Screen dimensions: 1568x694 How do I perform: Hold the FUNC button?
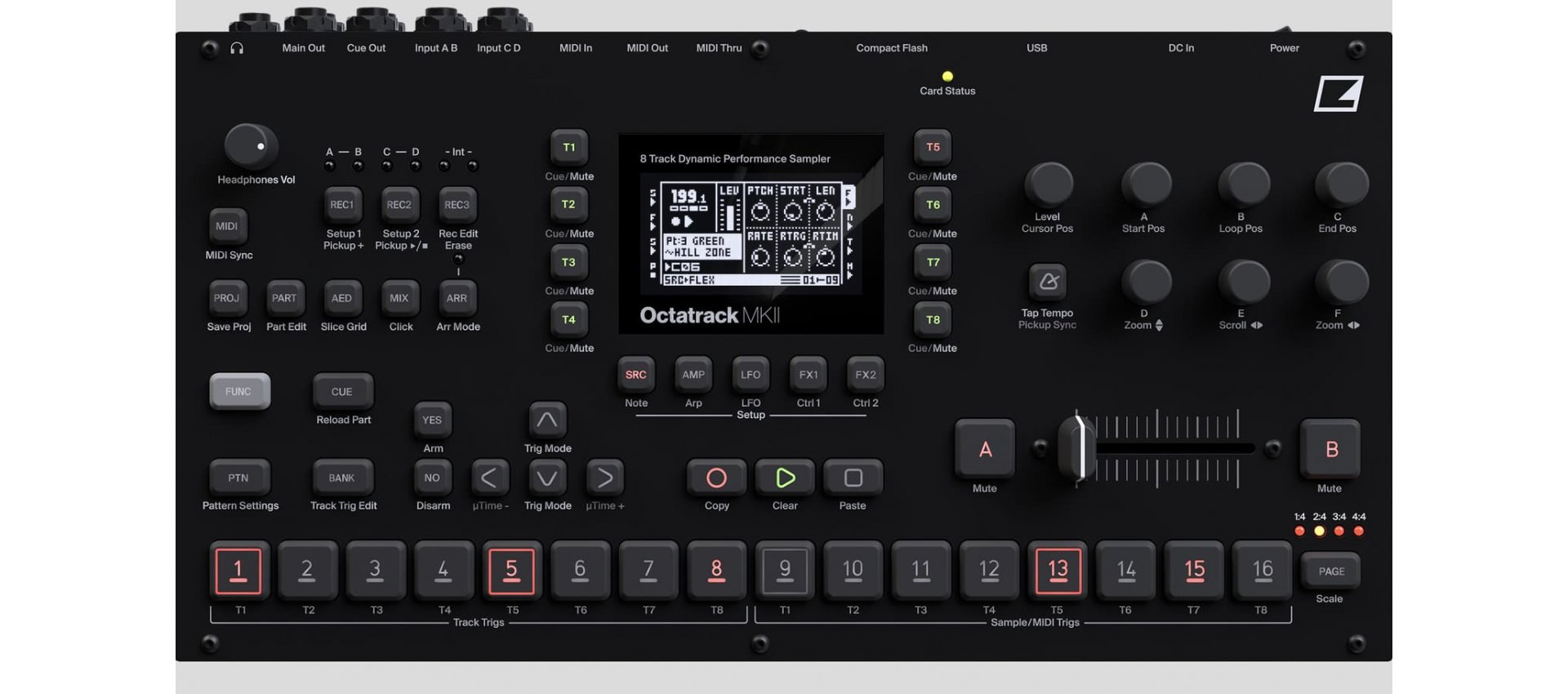click(239, 392)
